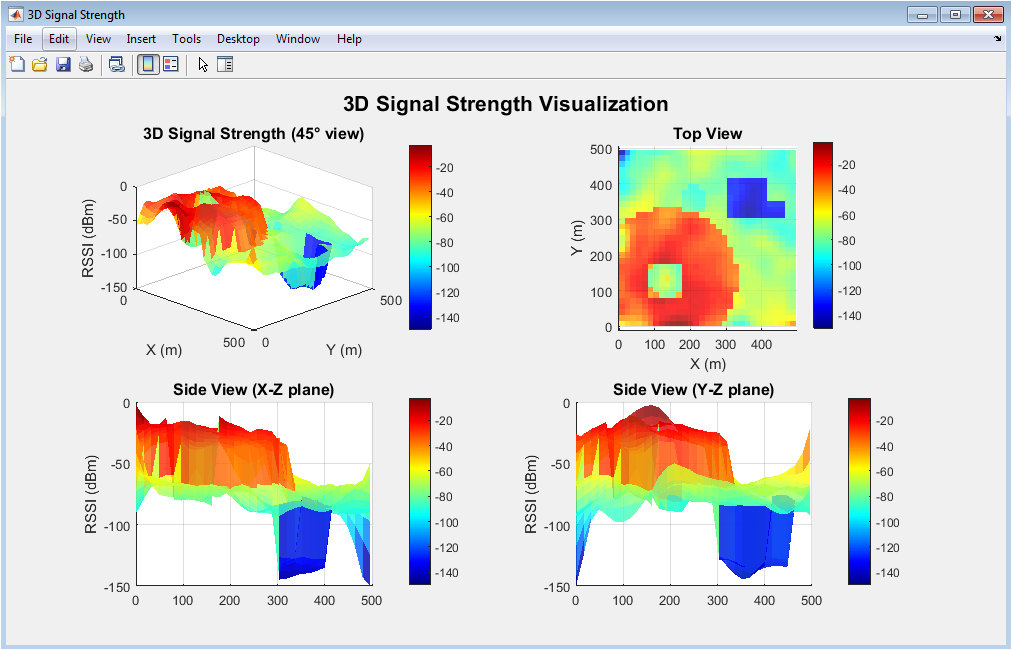1012x650 pixels.
Task: Toggle the Insert Colorbar toolbar button
Action: click(x=147, y=65)
